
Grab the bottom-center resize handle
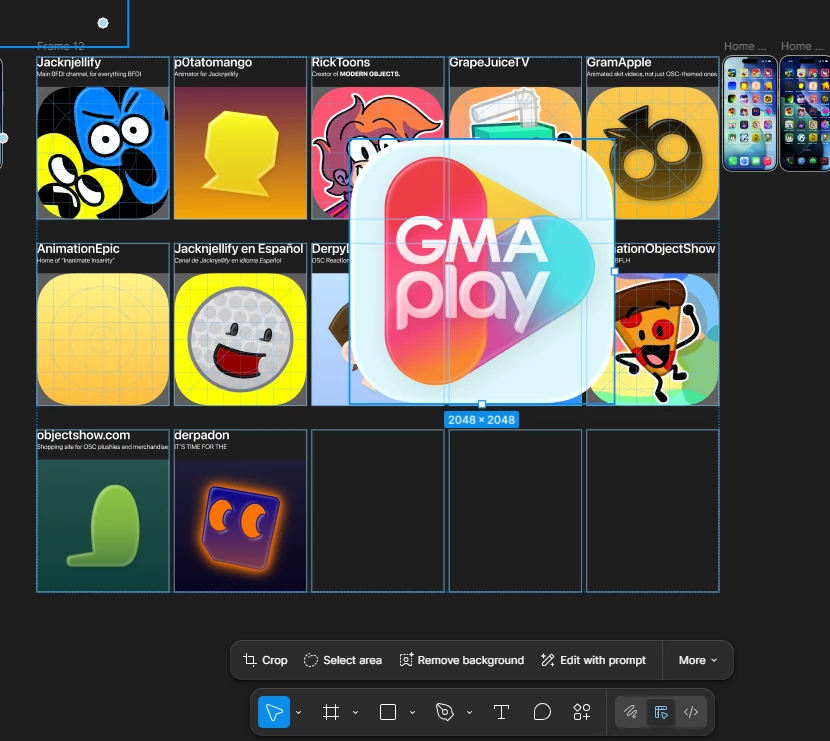tap(482, 404)
